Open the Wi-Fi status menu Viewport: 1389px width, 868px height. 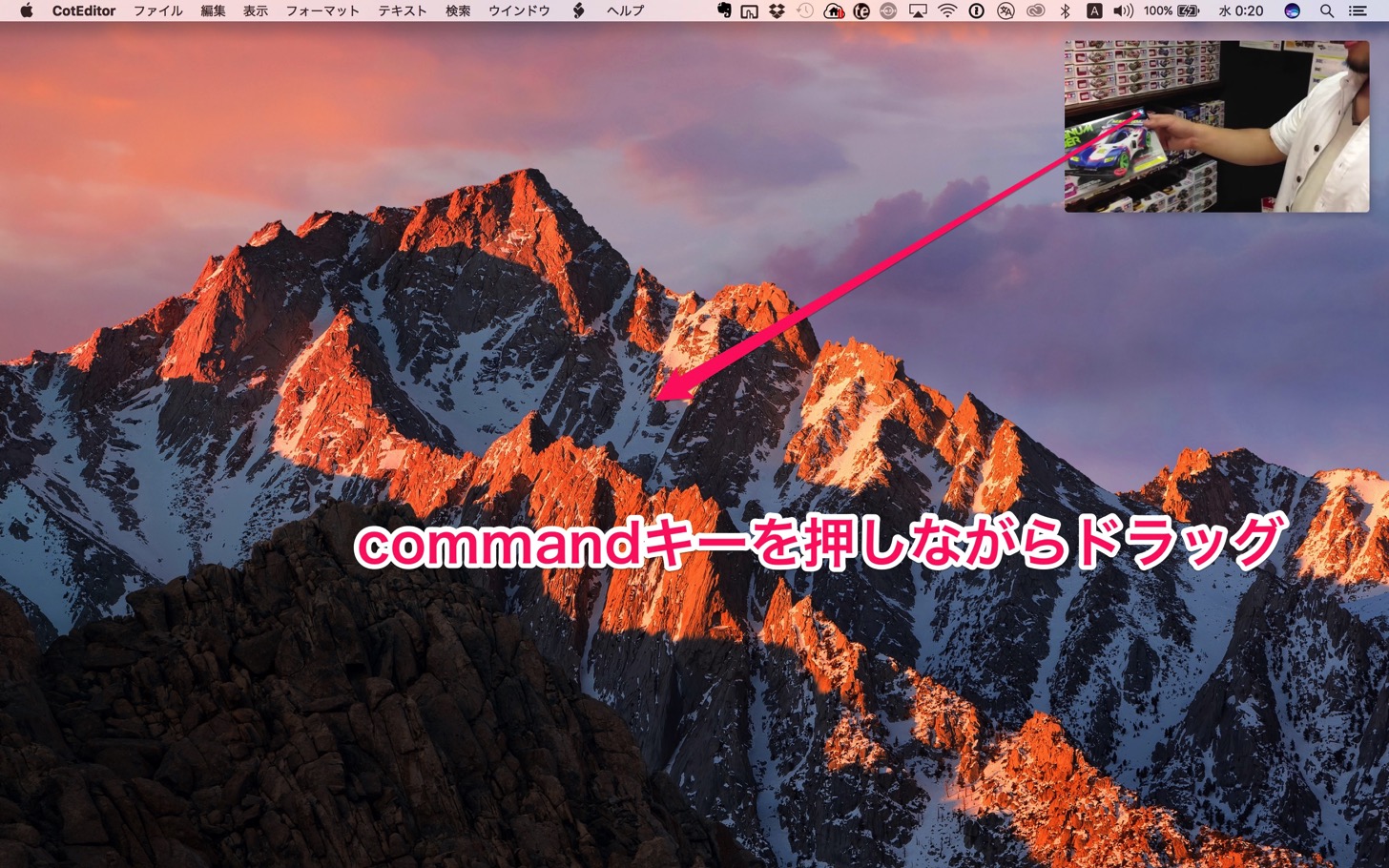tap(947, 11)
